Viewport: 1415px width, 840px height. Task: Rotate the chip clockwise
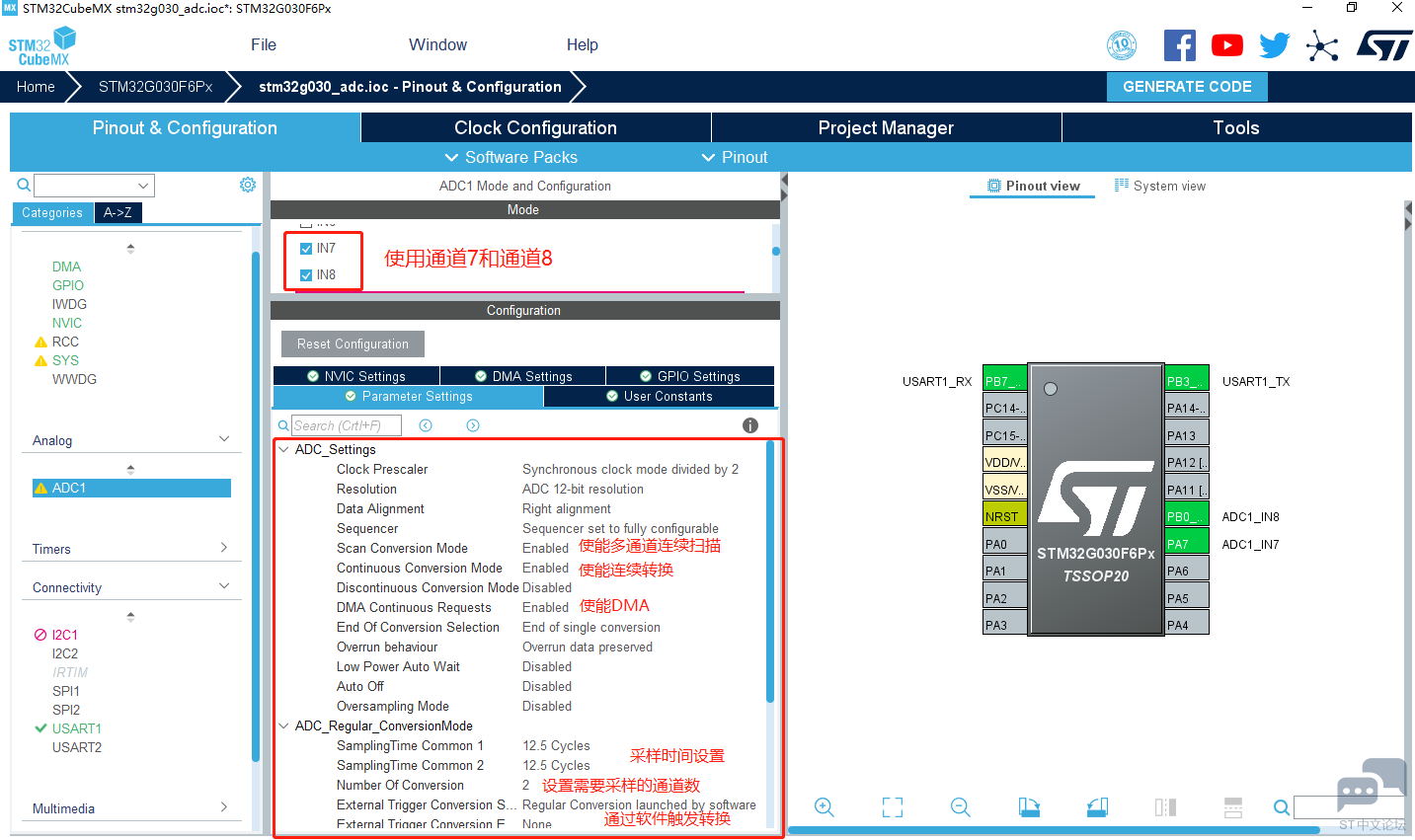click(x=1029, y=807)
